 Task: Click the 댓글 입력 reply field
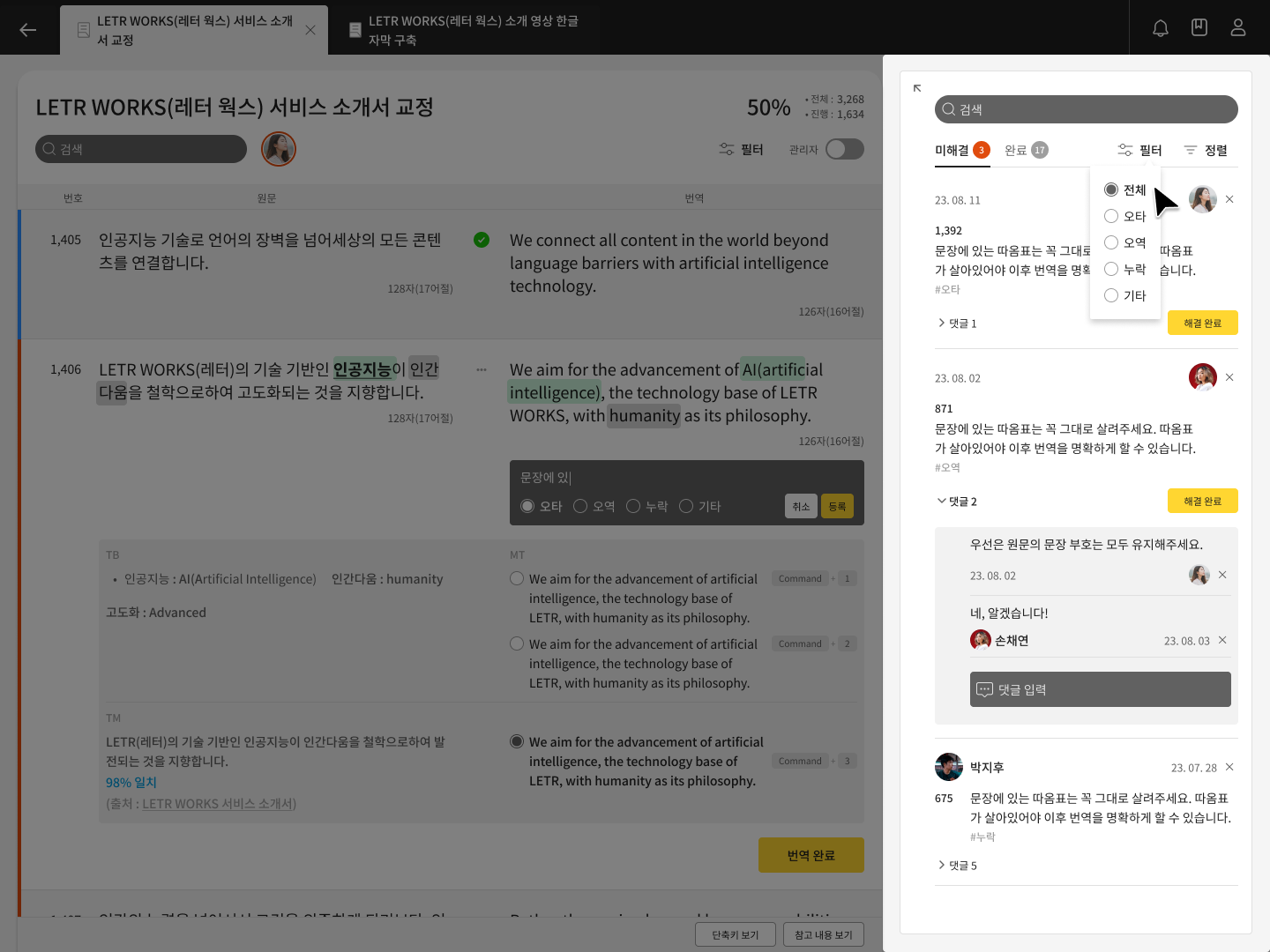(1100, 689)
